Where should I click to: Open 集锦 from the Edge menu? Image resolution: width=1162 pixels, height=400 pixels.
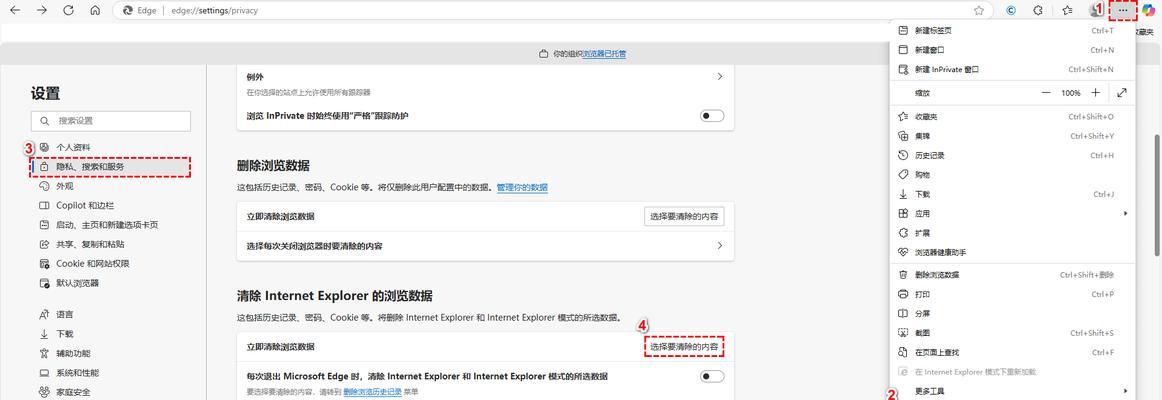click(x=1012, y=136)
